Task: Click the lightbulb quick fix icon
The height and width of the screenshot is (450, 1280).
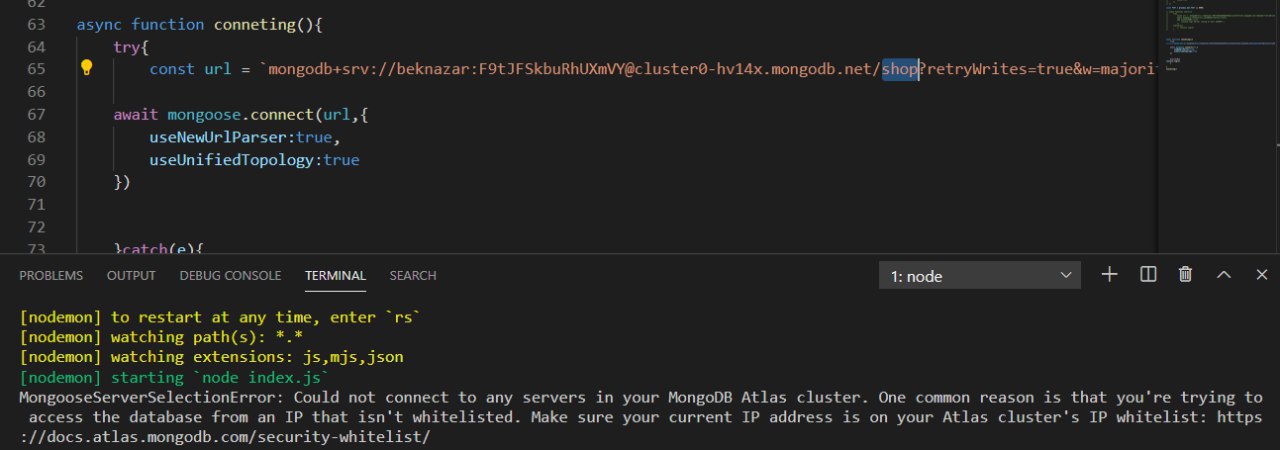Action: pos(86,68)
